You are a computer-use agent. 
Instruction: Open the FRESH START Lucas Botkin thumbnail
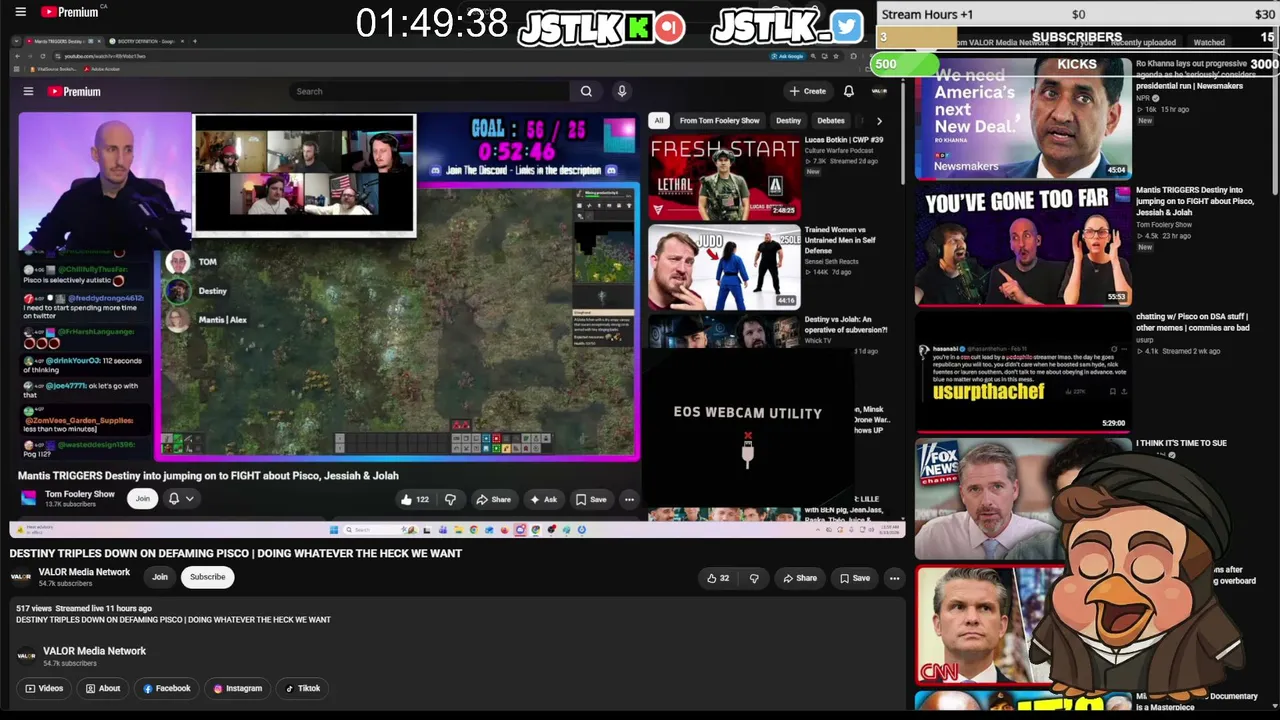pos(724,177)
